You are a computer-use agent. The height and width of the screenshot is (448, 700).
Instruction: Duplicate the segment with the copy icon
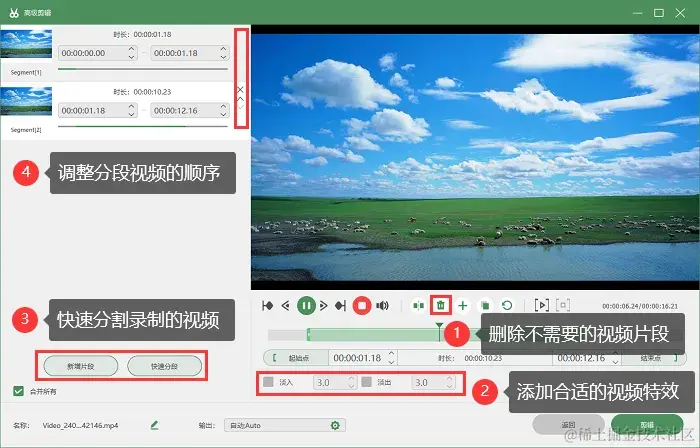pos(485,306)
